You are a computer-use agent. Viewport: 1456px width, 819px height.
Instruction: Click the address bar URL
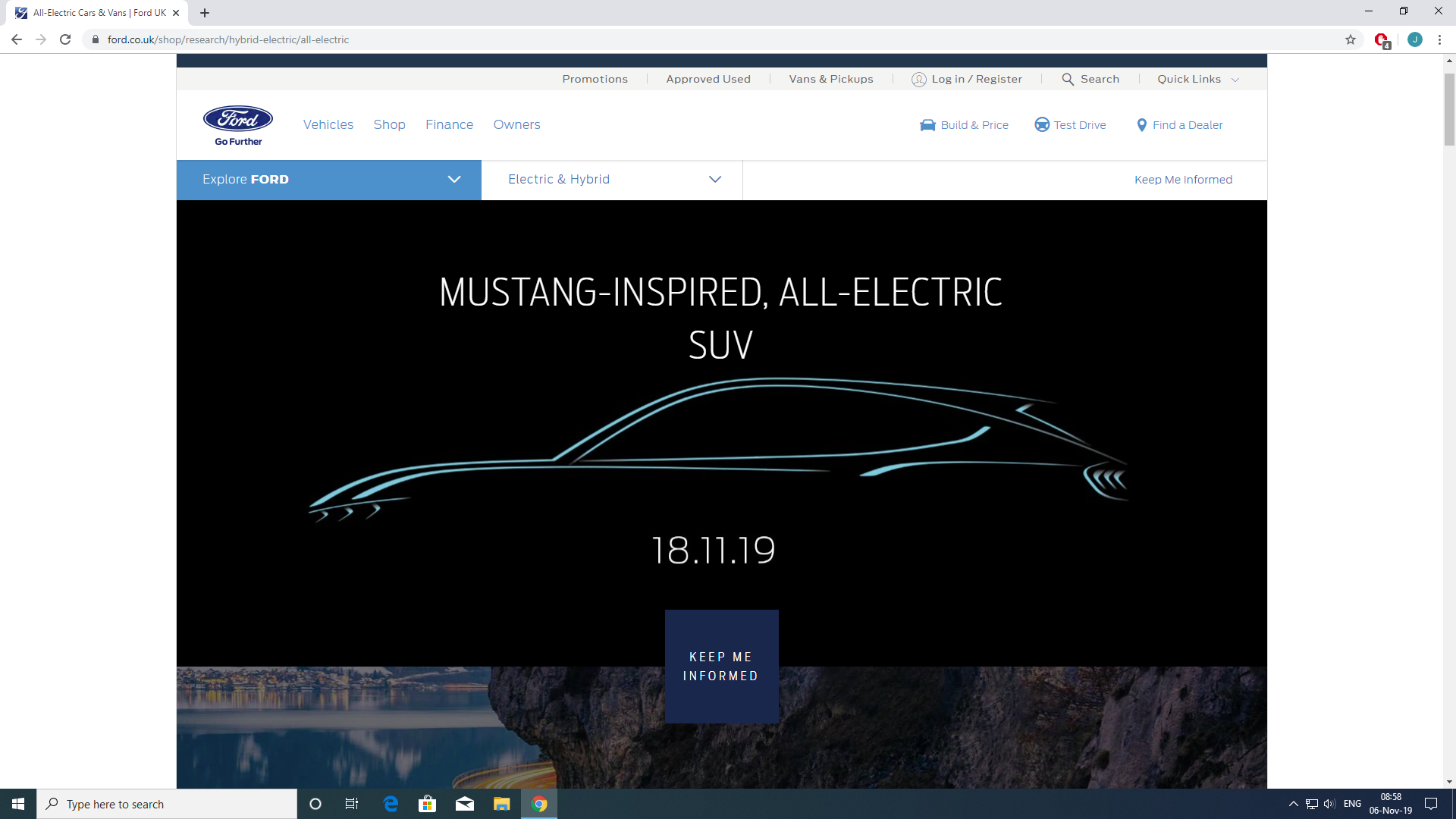(227, 39)
